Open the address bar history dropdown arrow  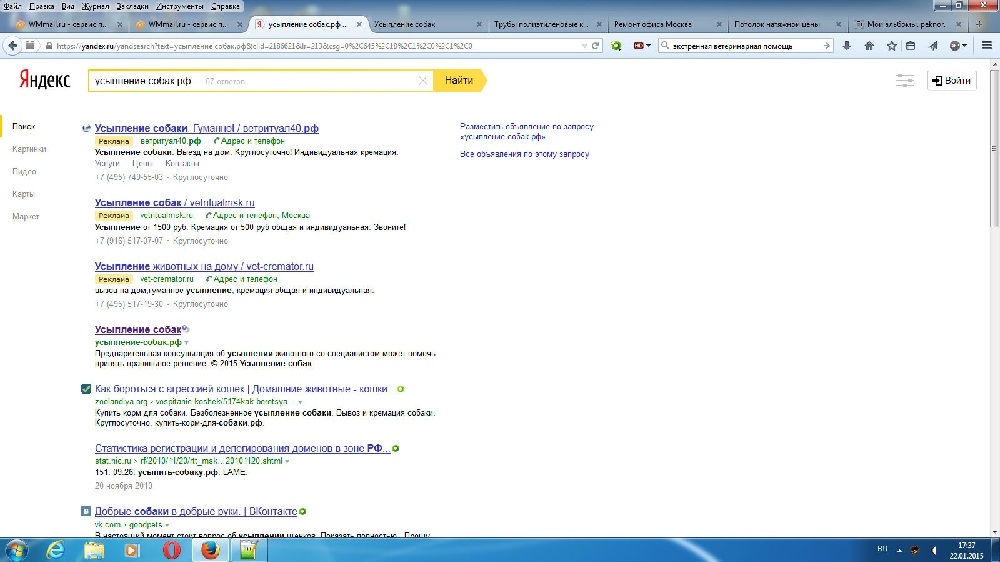[x=584, y=46]
